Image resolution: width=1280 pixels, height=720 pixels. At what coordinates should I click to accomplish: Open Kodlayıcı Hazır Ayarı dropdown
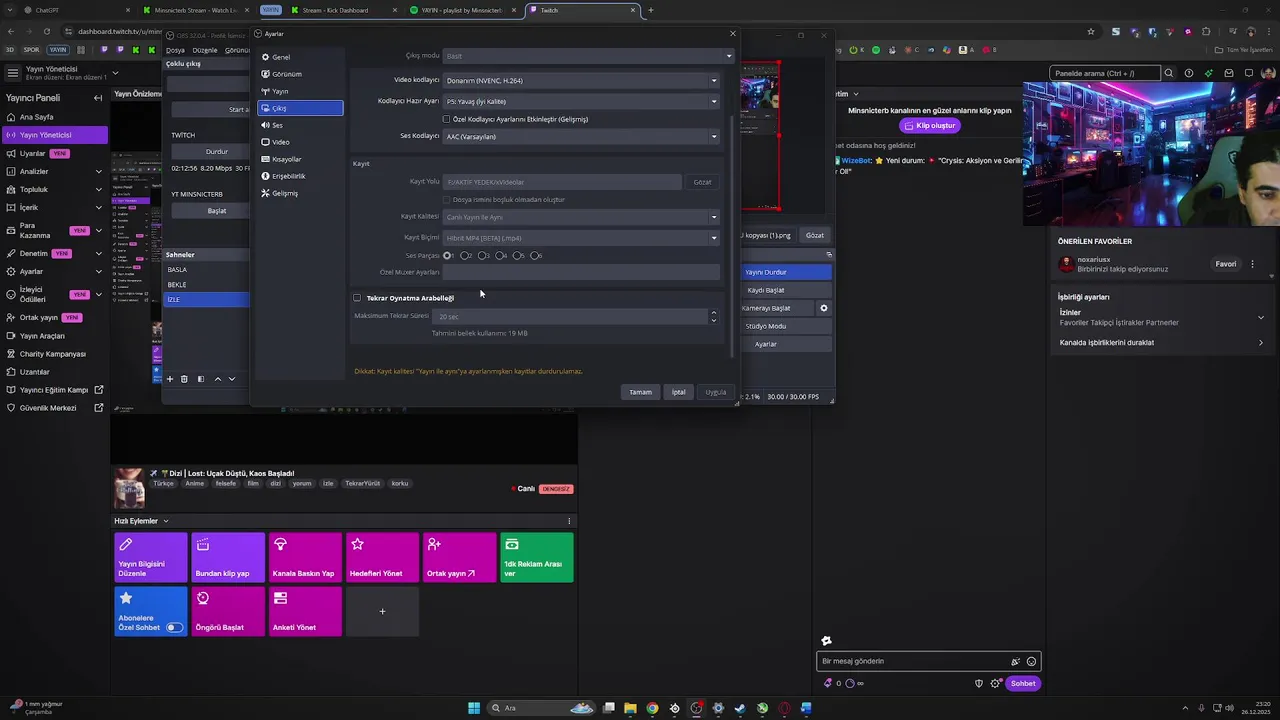pyautogui.click(x=581, y=101)
